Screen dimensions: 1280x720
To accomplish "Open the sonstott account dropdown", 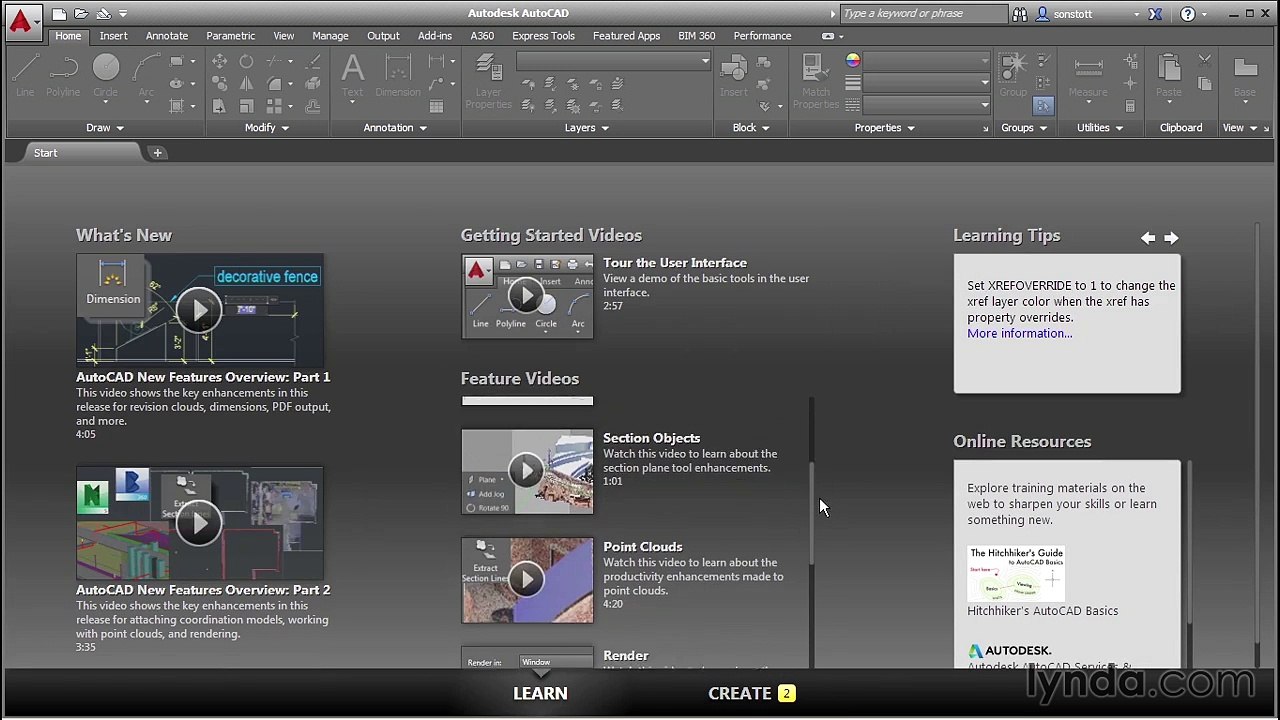I will coord(1136,14).
